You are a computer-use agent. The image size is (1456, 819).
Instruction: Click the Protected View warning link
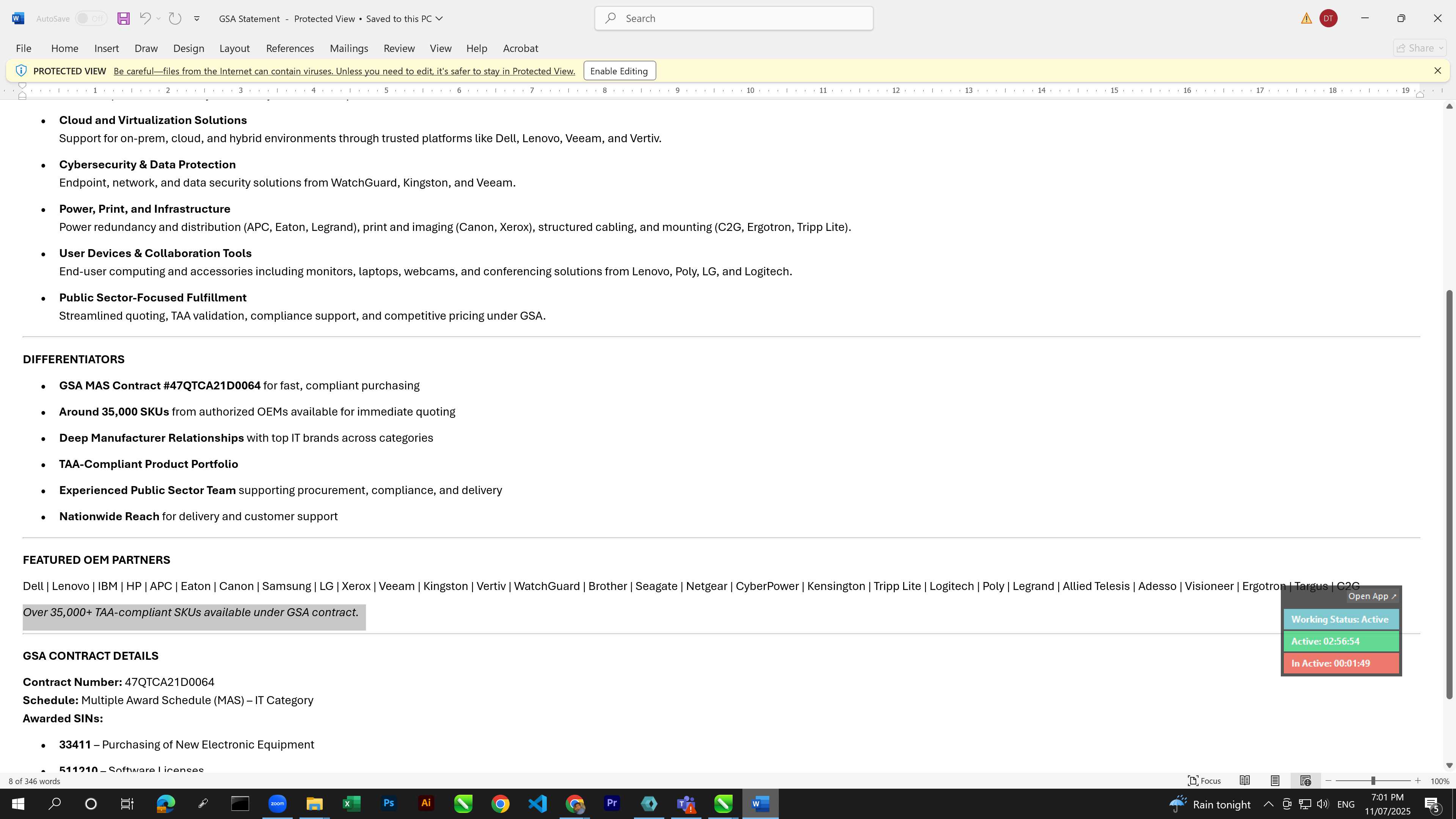pyautogui.click(x=344, y=71)
